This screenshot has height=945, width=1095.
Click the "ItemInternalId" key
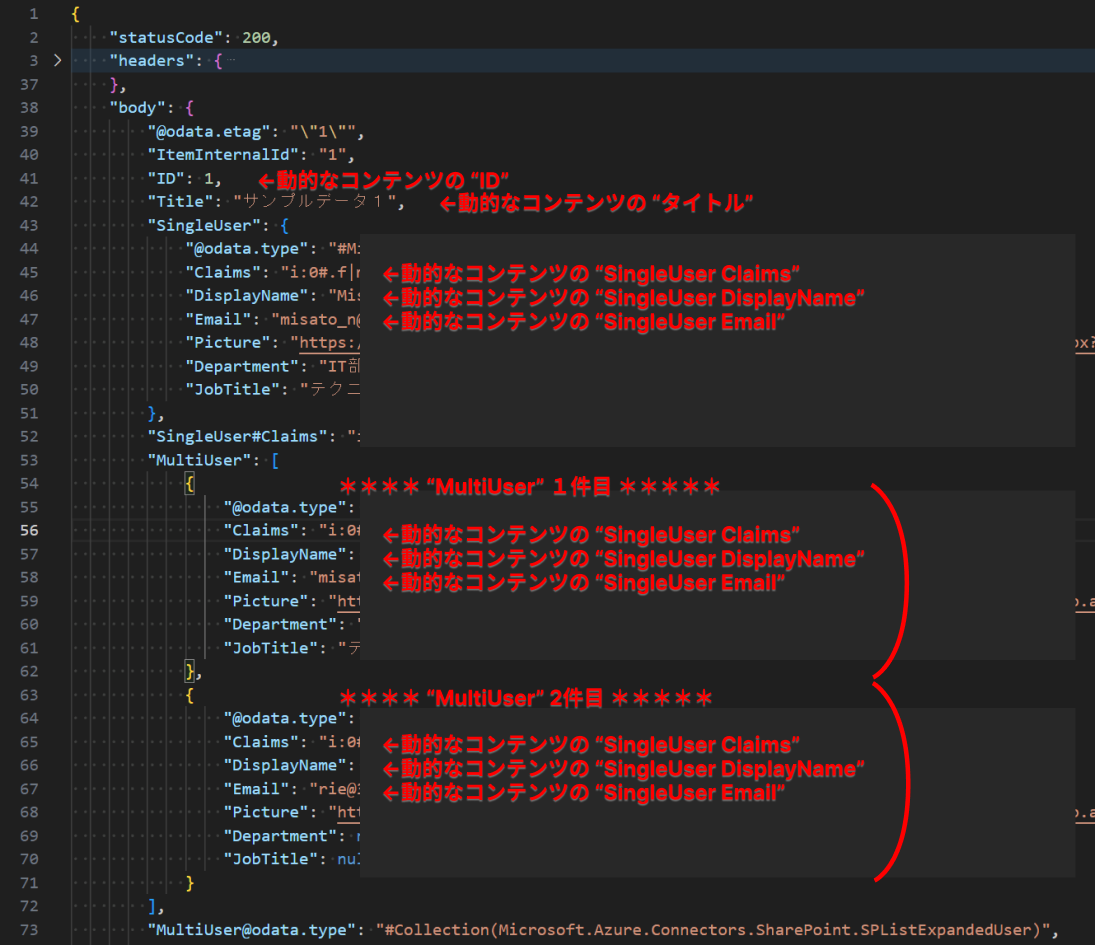pos(223,154)
